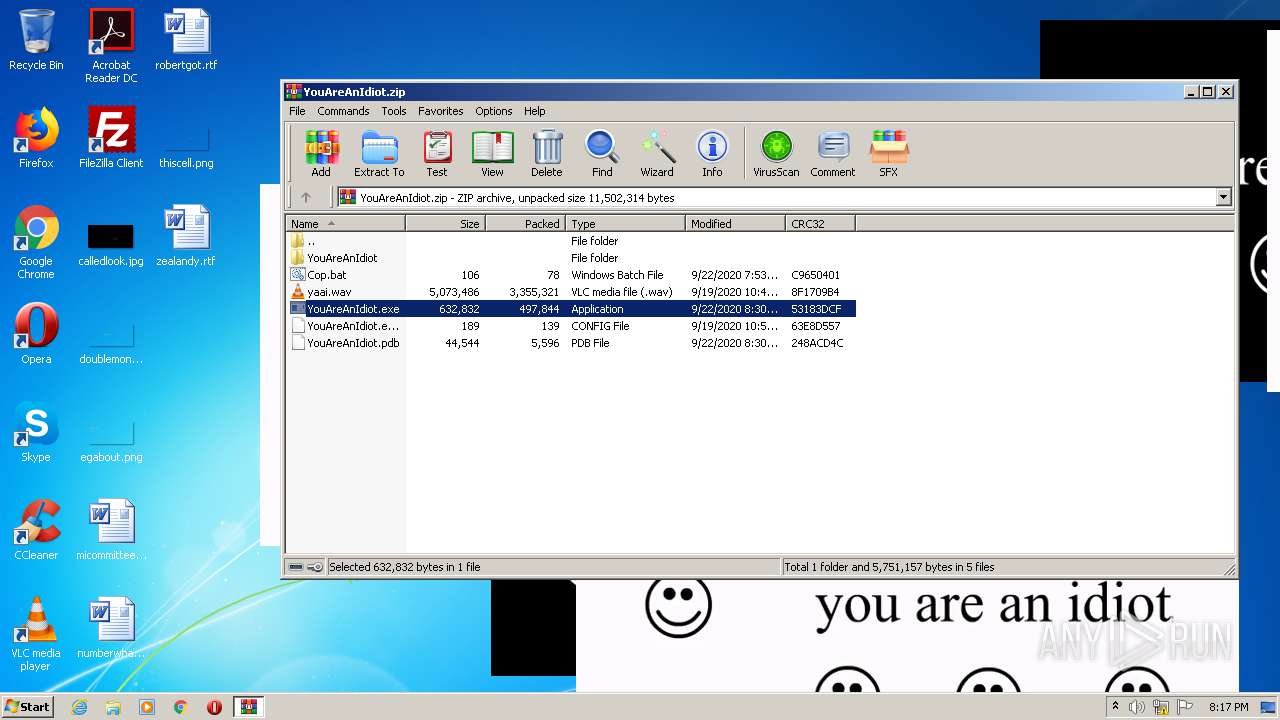Launch CCleaner desktop shortcut
The height and width of the screenshot is (720, 1280).
[36, 530]
